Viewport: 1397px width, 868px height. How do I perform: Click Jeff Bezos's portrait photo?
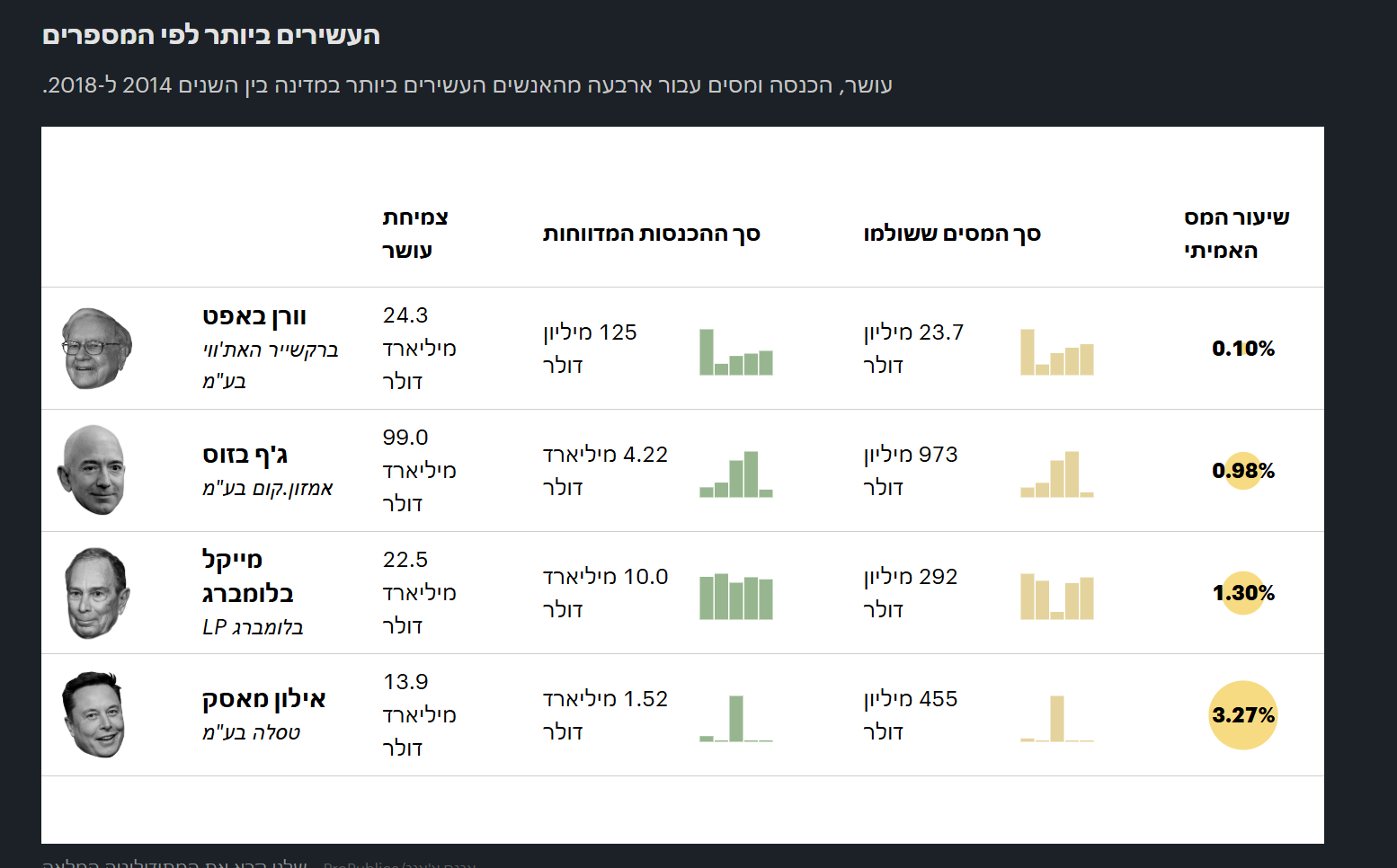tap(93, 471)
